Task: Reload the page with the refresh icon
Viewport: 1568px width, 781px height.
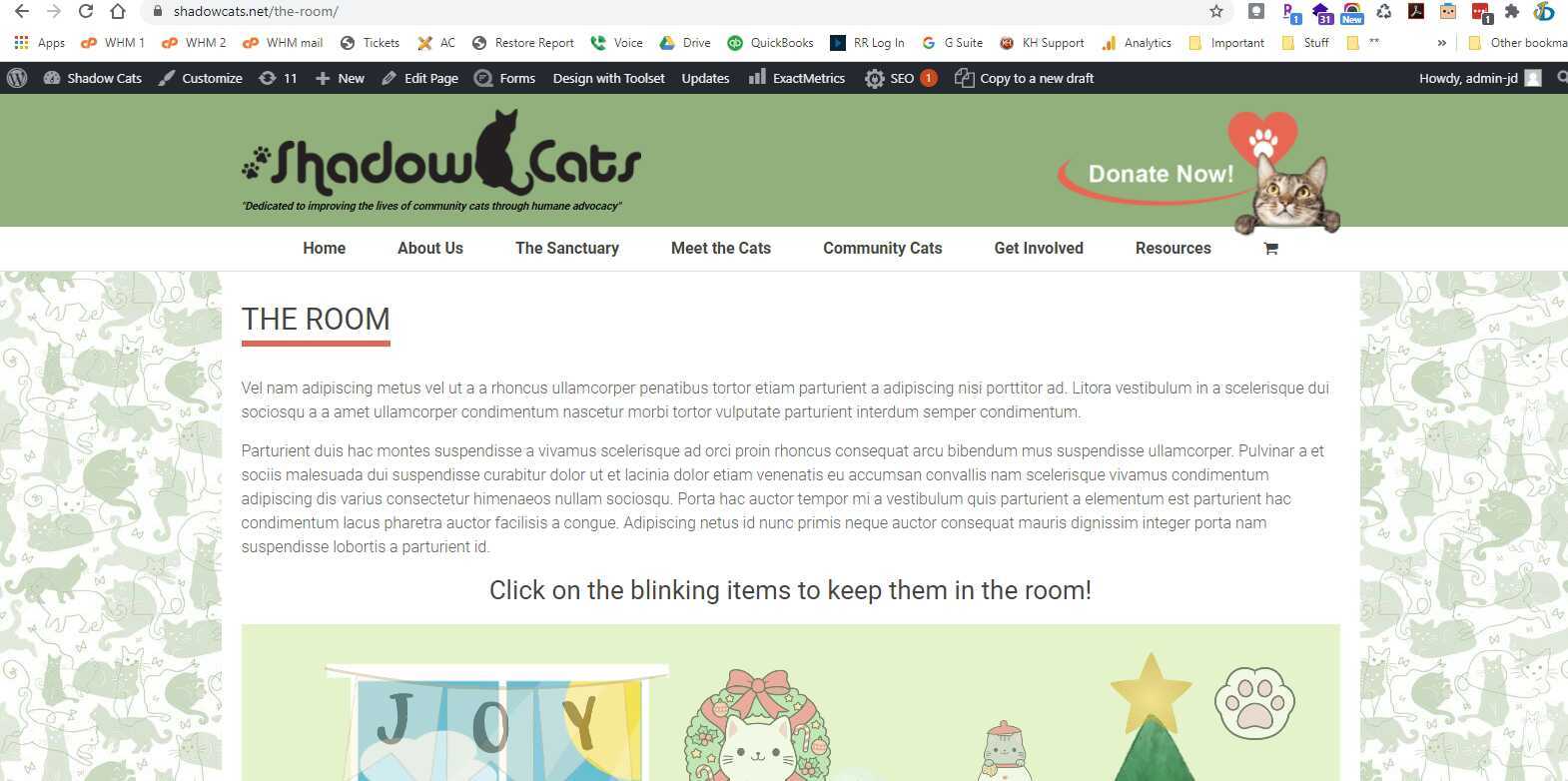Action: [x=86, y=12]
